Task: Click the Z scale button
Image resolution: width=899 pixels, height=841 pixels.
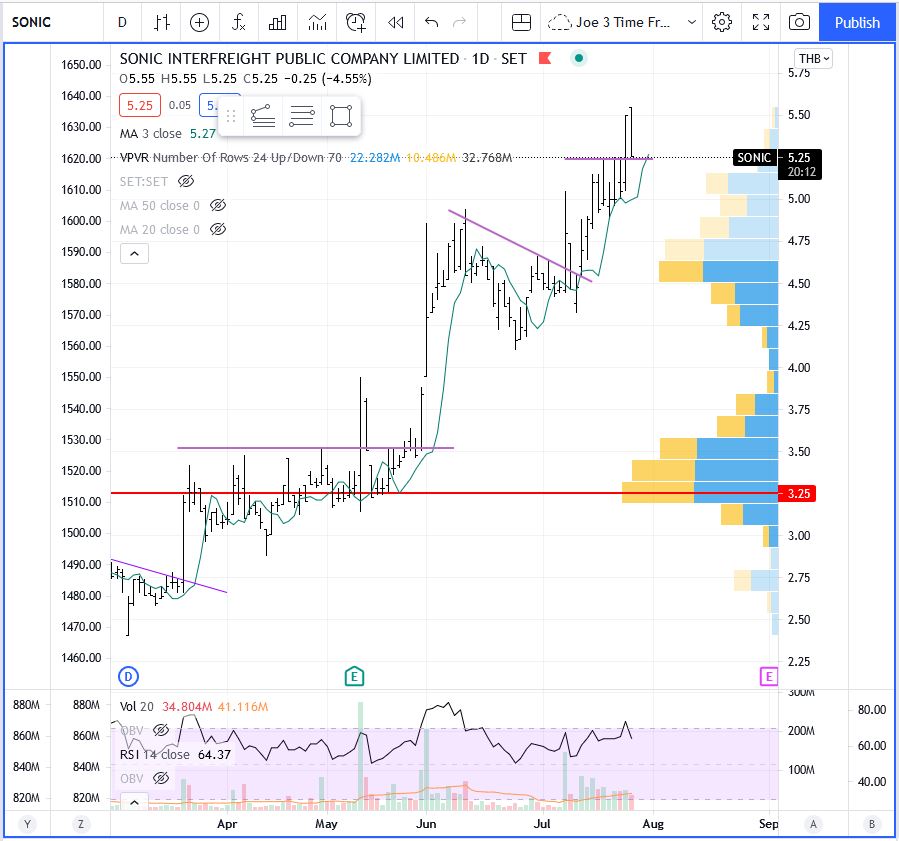Action: click(x=81, y=824)
